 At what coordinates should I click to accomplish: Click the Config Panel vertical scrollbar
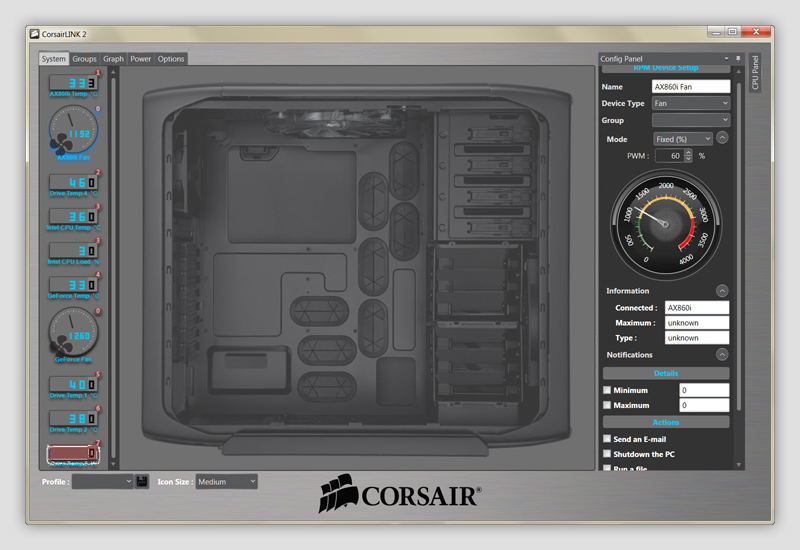click(738, 246)
